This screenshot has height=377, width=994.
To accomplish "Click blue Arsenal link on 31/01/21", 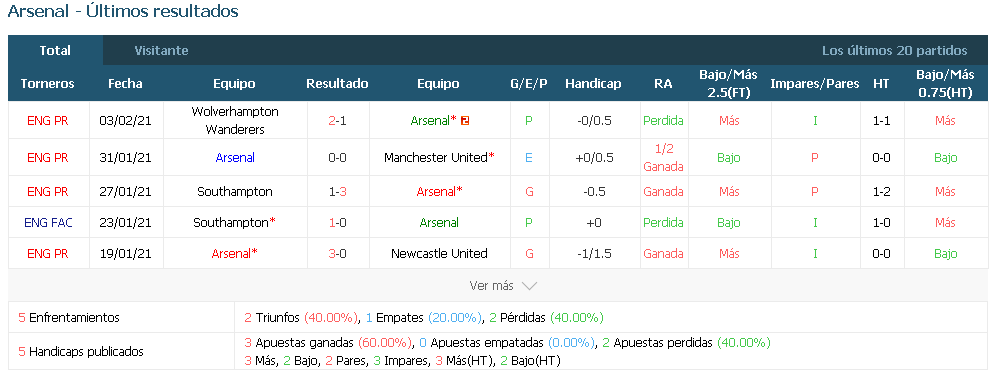I will pos(235,158).
